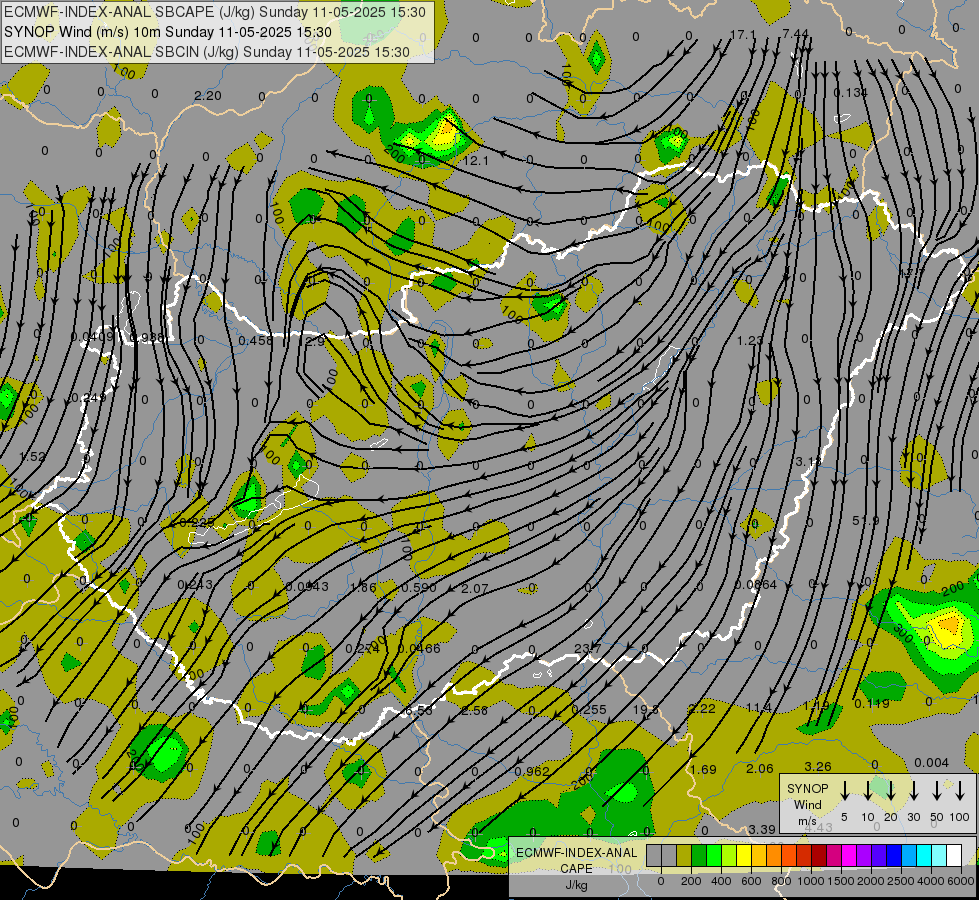Click the 0.962 value on the map
The height and width of the screenshot is (900, 979).
coord(532,771)
